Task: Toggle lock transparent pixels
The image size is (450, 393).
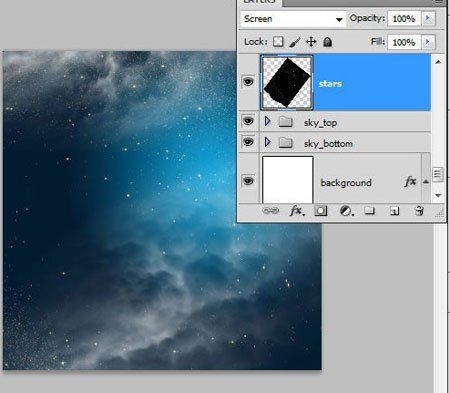Action: (278, 42)
